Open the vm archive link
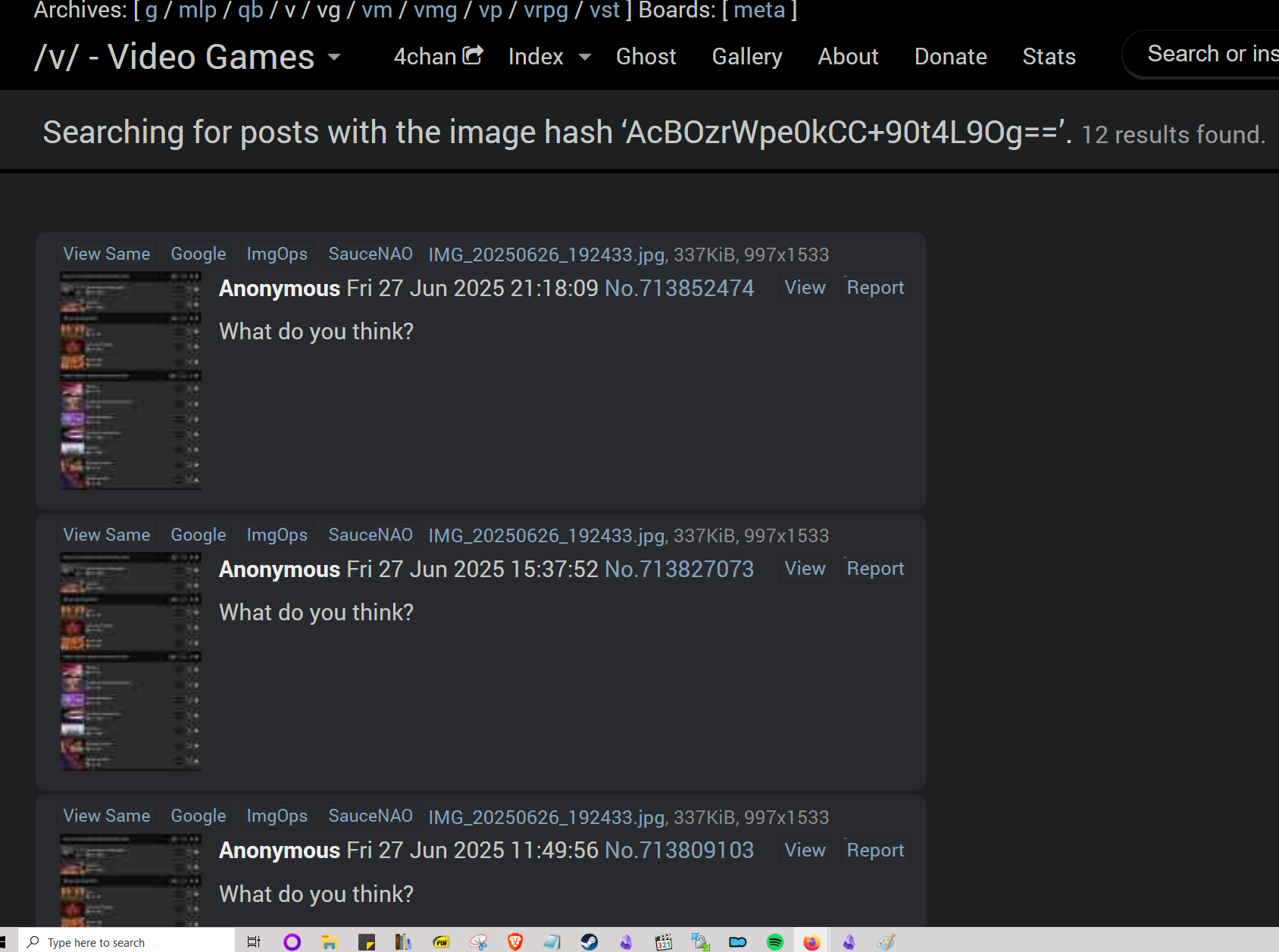This screenshot has height=952, width=1279. 377,11
